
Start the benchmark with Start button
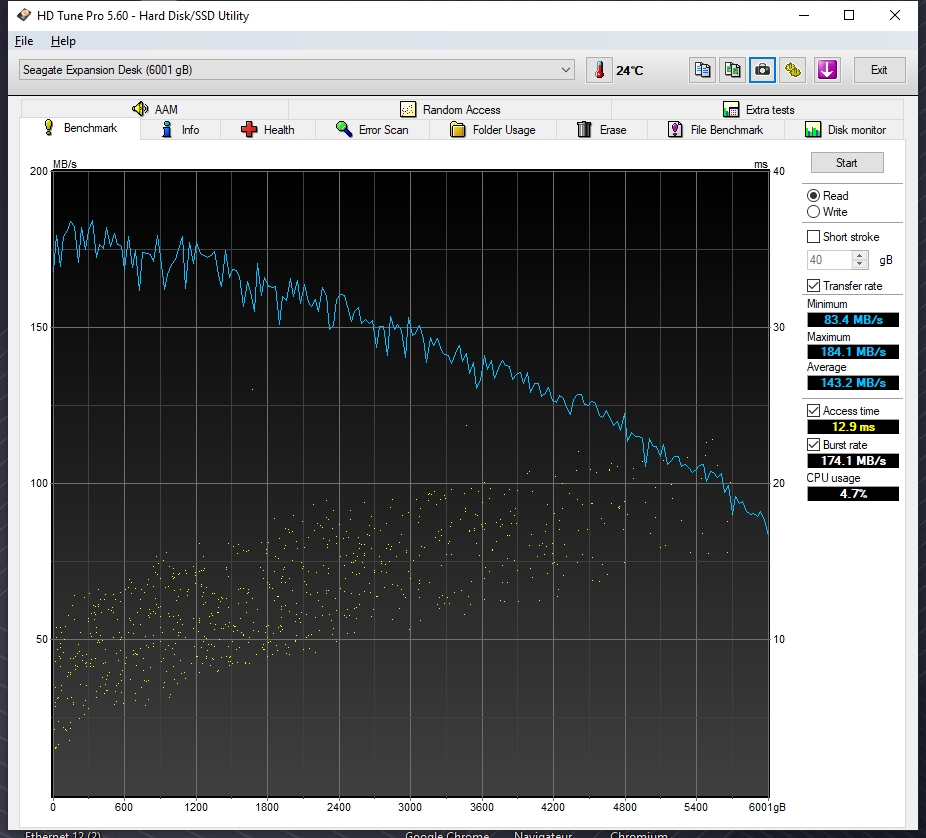click(847, 163)
